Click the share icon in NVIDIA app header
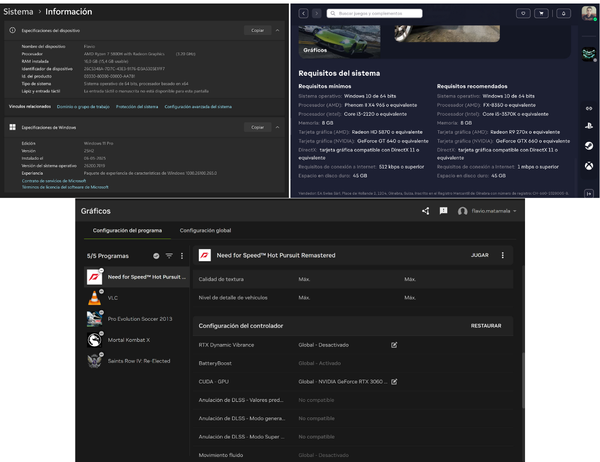This screenshot has height=462, width=600. (x=426, y=211)
